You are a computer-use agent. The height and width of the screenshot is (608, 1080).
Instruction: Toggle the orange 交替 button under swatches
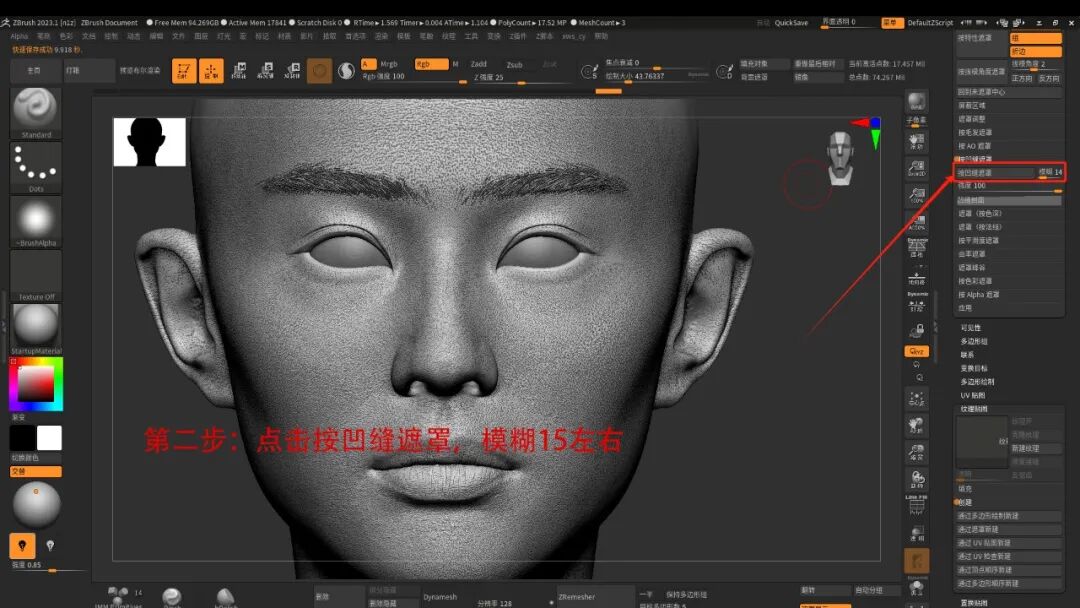(x=36, y=472)
